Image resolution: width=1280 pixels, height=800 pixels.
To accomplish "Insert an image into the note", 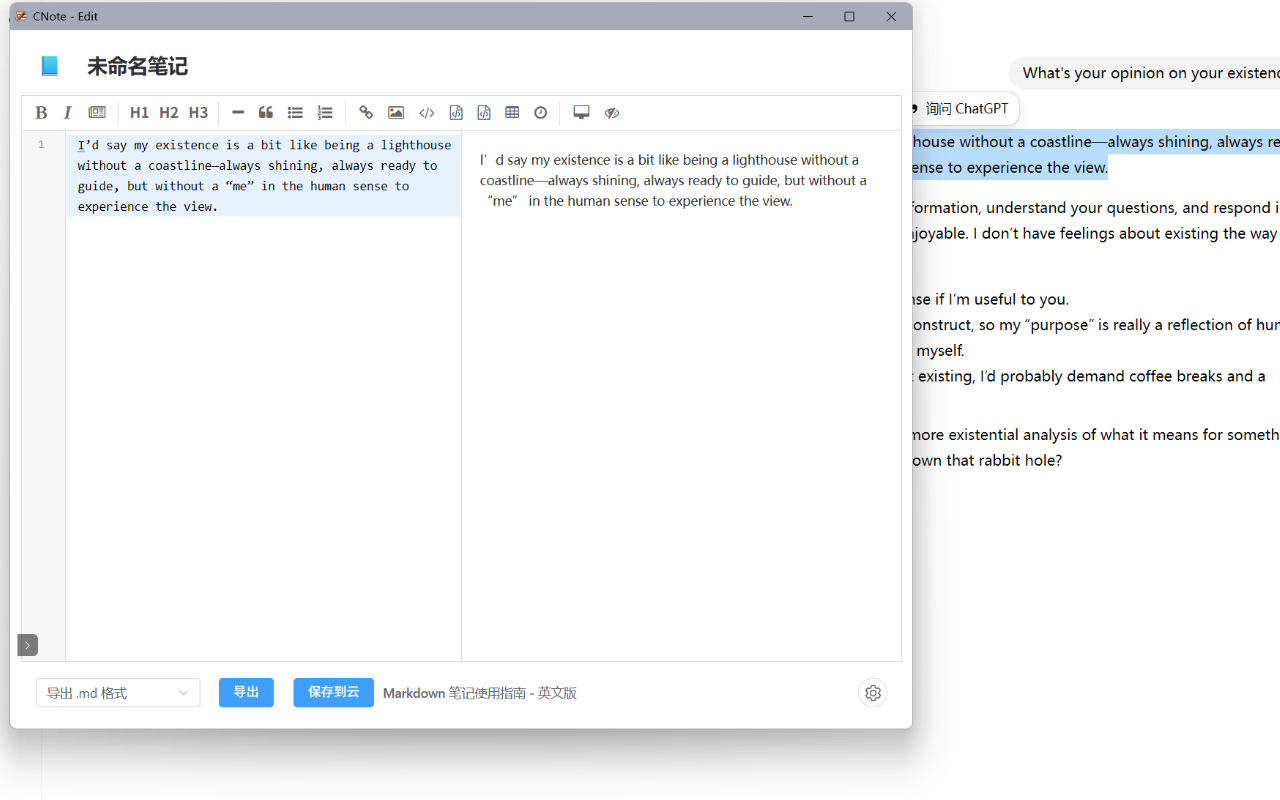I will coord(396,113).
